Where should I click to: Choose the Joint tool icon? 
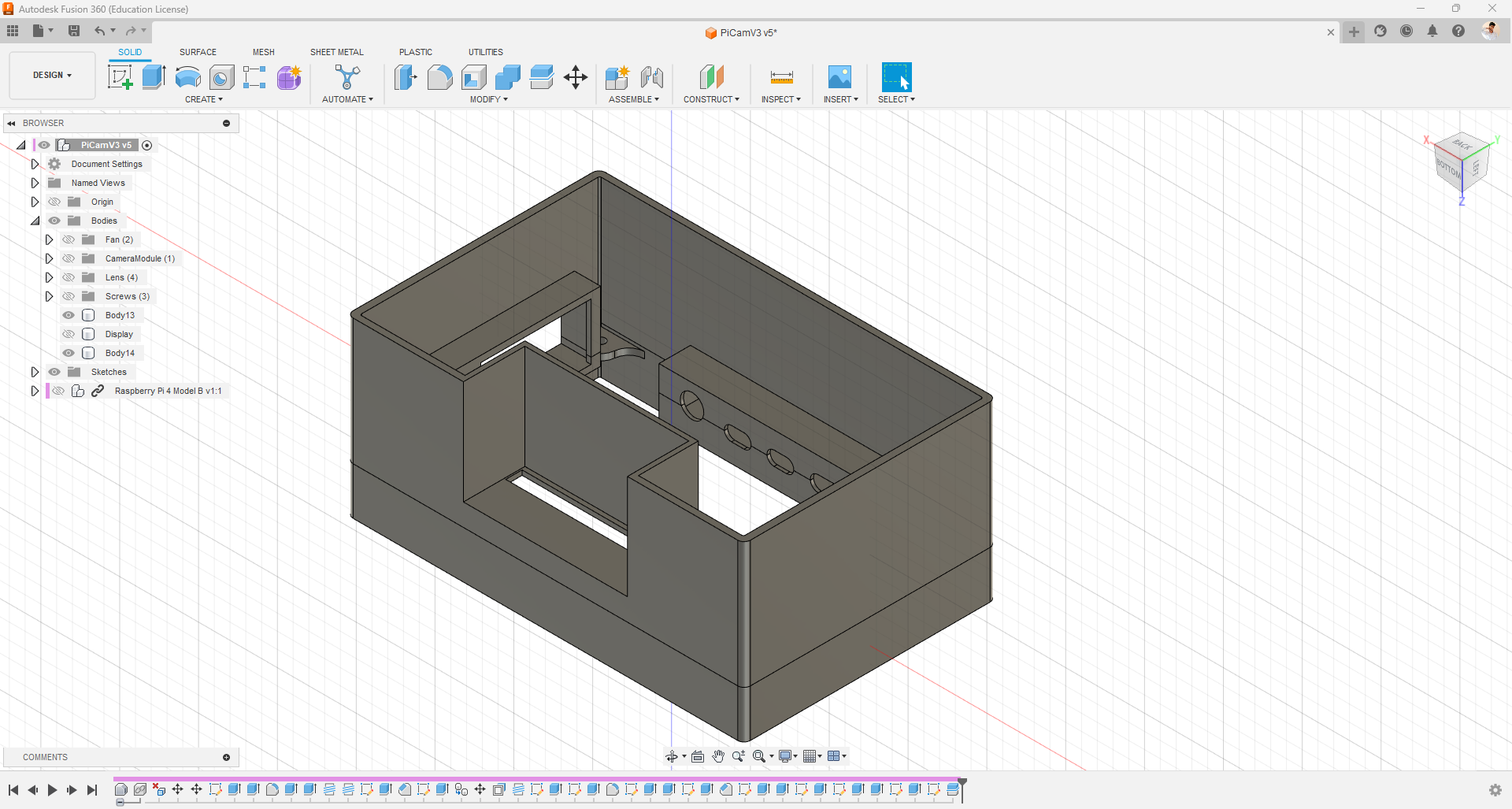tap(651, 77)
